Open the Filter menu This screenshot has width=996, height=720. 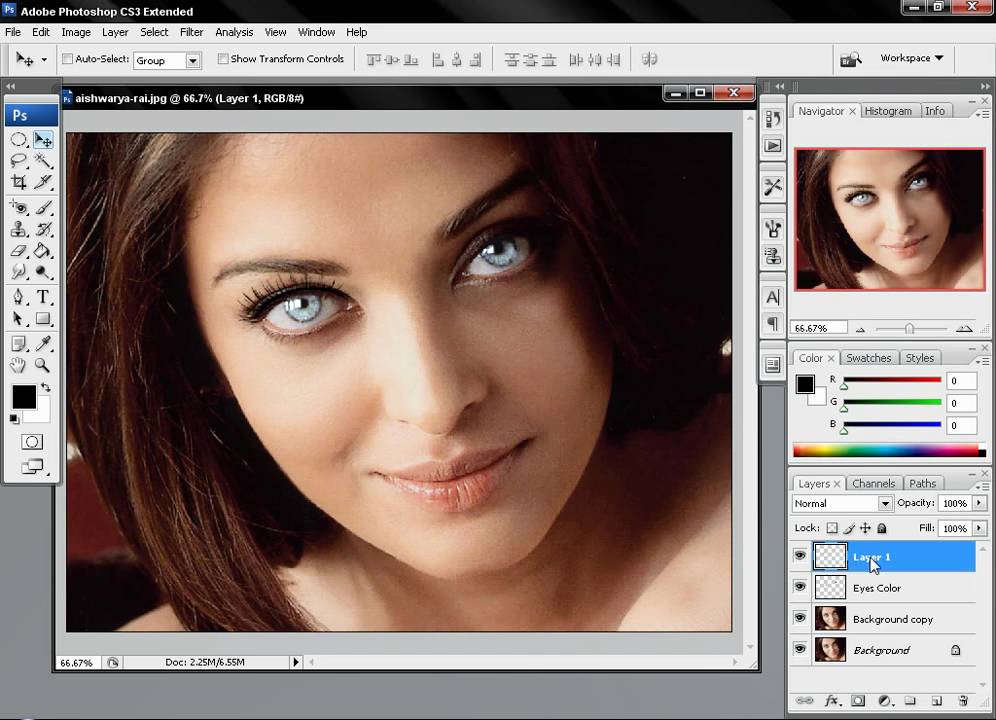[191, 32]
